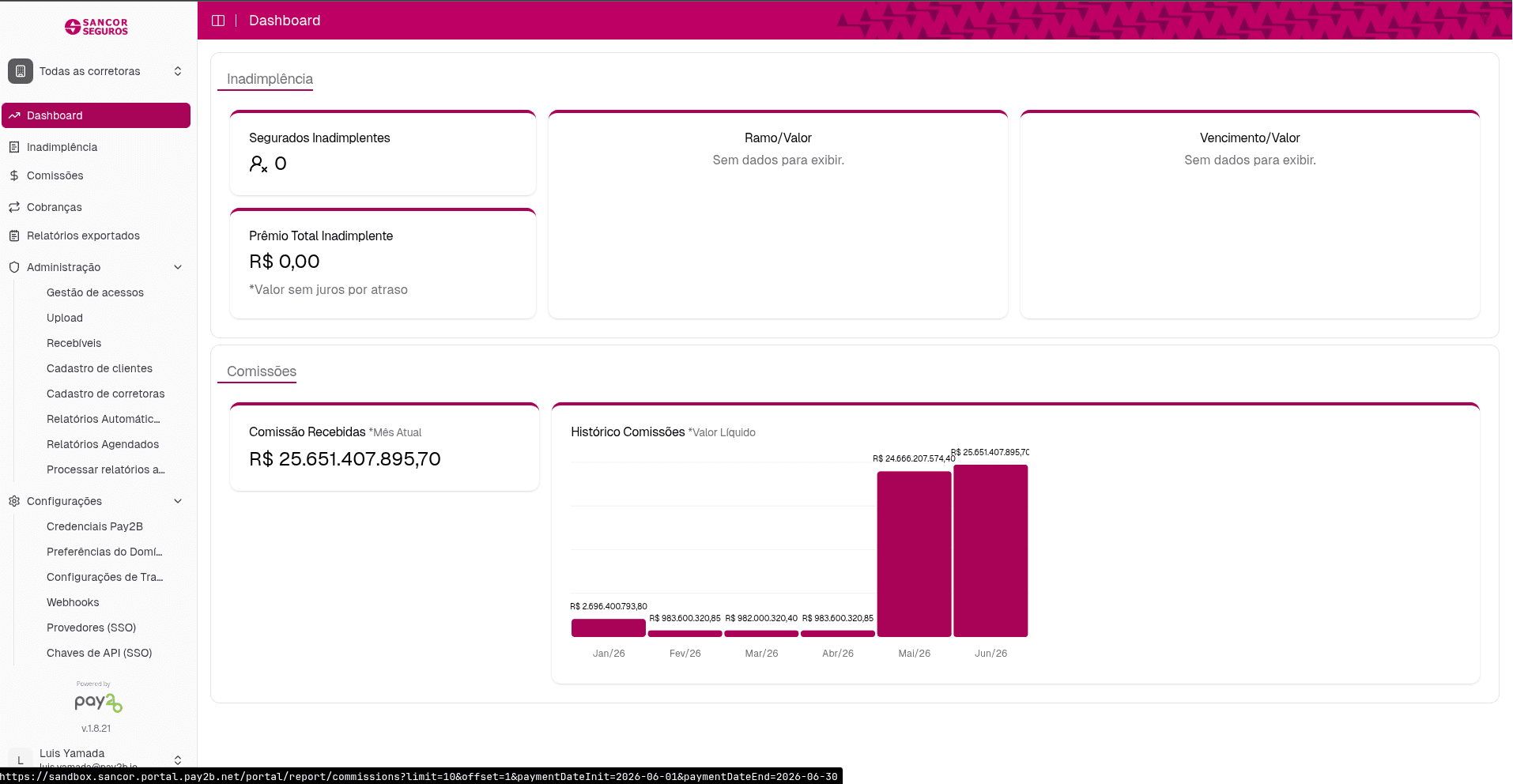Viewport: 1513px width, 784px height.
Task: Open Cadastro de corretoras
Action: [x=106, y=394]
